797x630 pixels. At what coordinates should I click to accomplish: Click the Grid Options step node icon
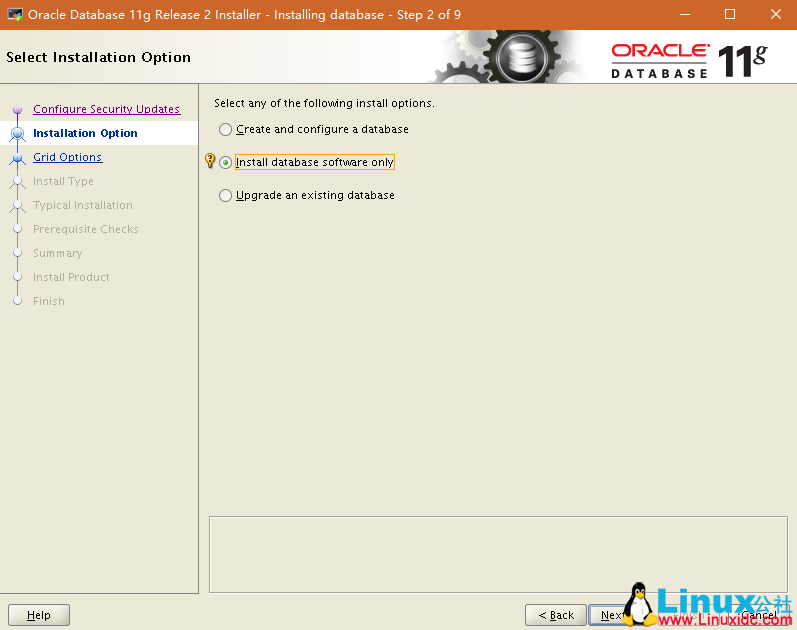[x=18, y=158]
